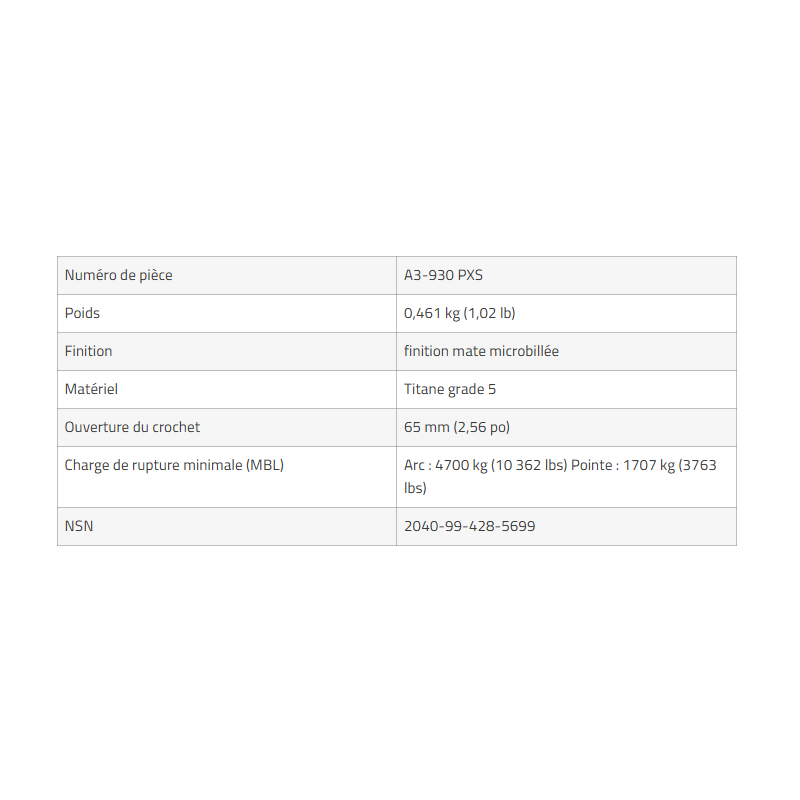Click "Charge de rupture minimale (MBL)" label
800x800 pixels.
click(x=174, y=465)
